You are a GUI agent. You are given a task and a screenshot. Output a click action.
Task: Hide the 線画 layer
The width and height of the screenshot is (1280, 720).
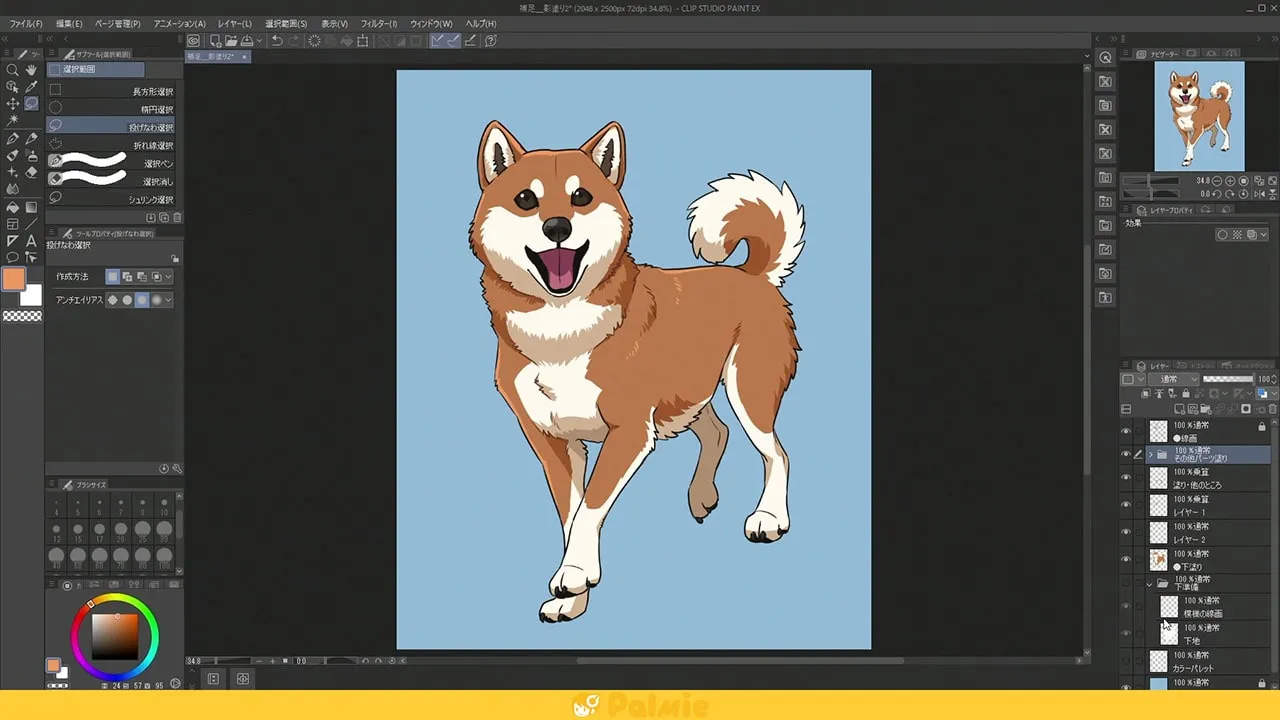click(x=1125, y=429)
